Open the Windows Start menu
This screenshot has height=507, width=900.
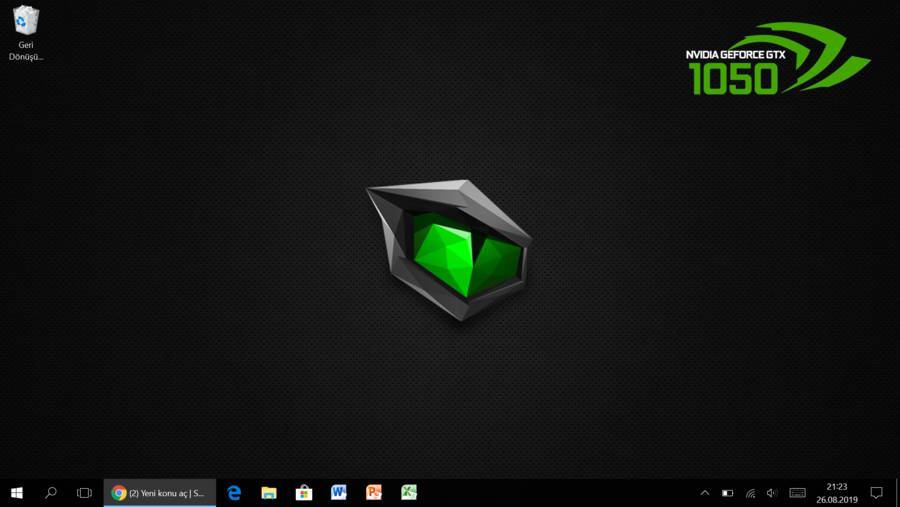point(17,493)
